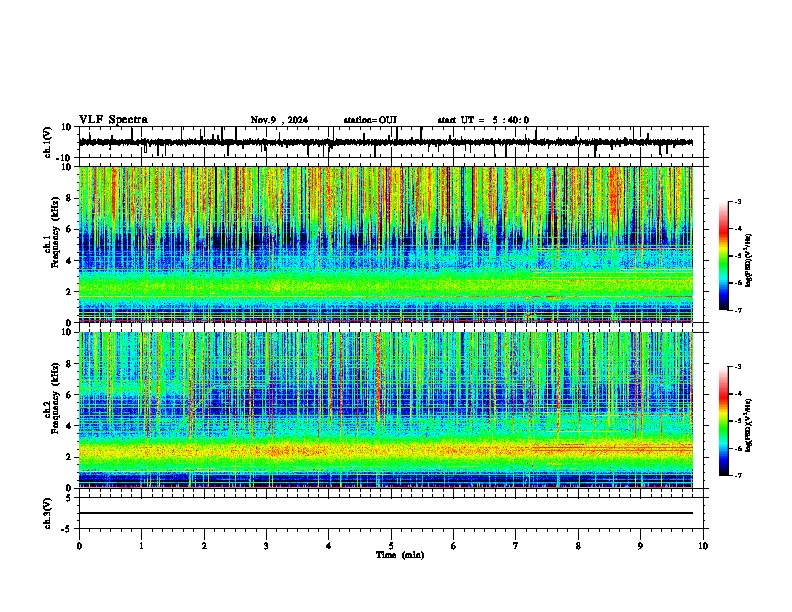Image resolution: width=792 pixels, height=612 pixels.
Task: Click the "VLF Spectra" plot title
Action: [x=113, y=120]
